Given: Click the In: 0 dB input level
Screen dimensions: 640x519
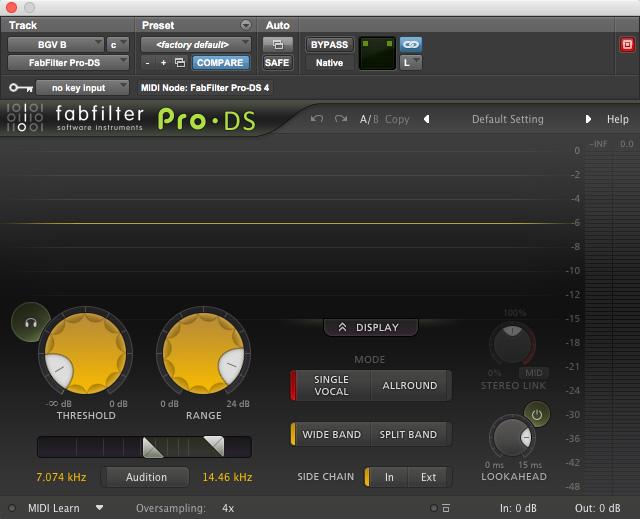Looking at the screenshot, I should point(518,508).
